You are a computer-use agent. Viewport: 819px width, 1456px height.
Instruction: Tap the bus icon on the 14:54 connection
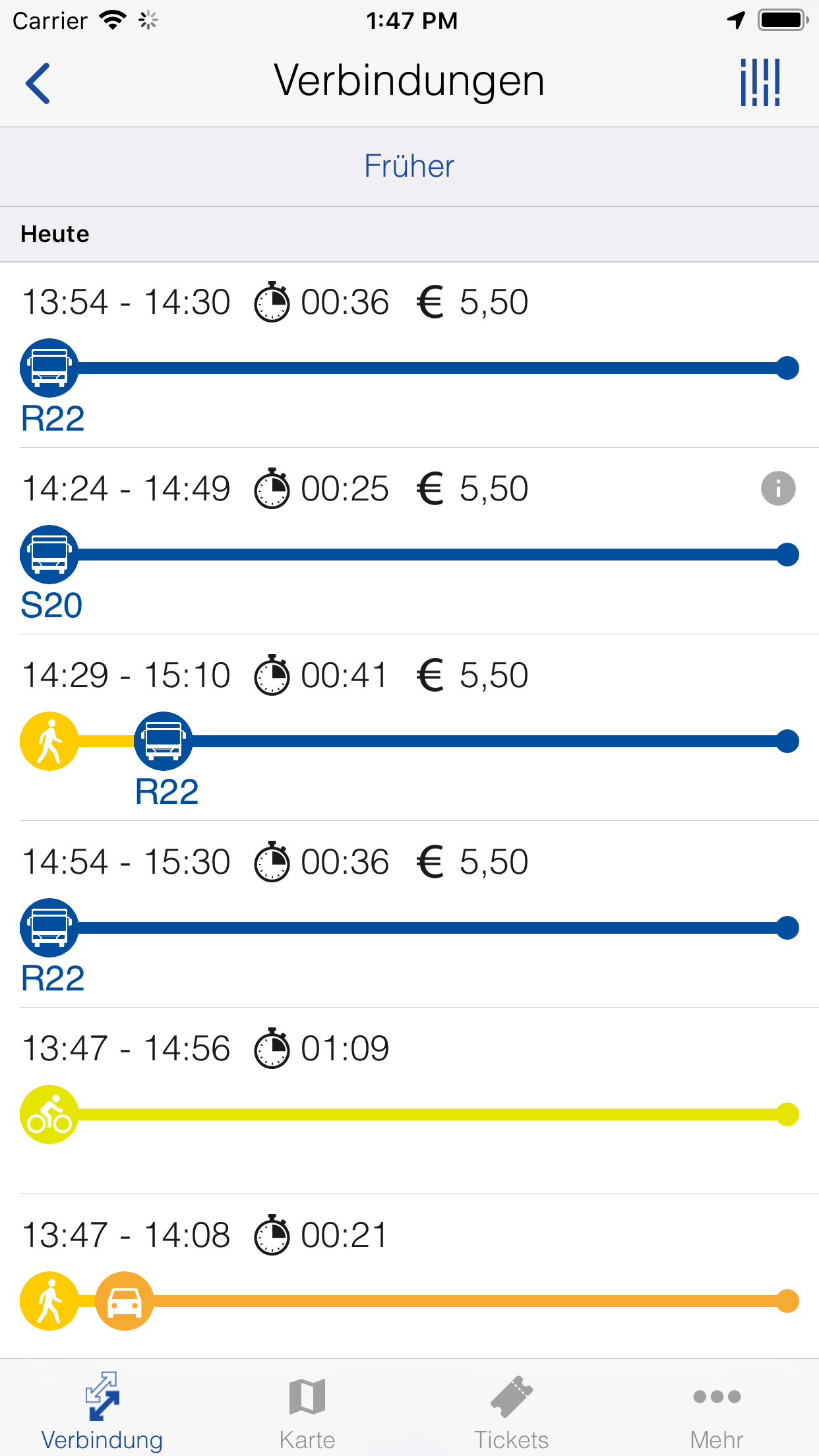(49, 928)
